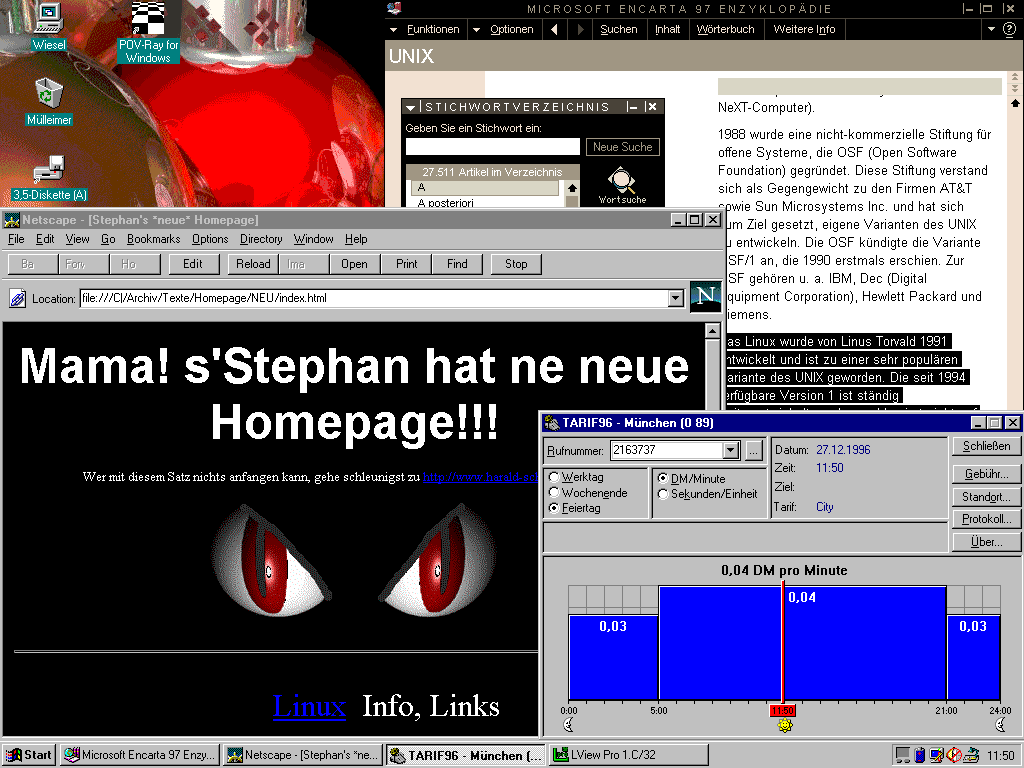
Task: Select the Mülleimer recycle bin icon
Action: click(x=49, y=102)
